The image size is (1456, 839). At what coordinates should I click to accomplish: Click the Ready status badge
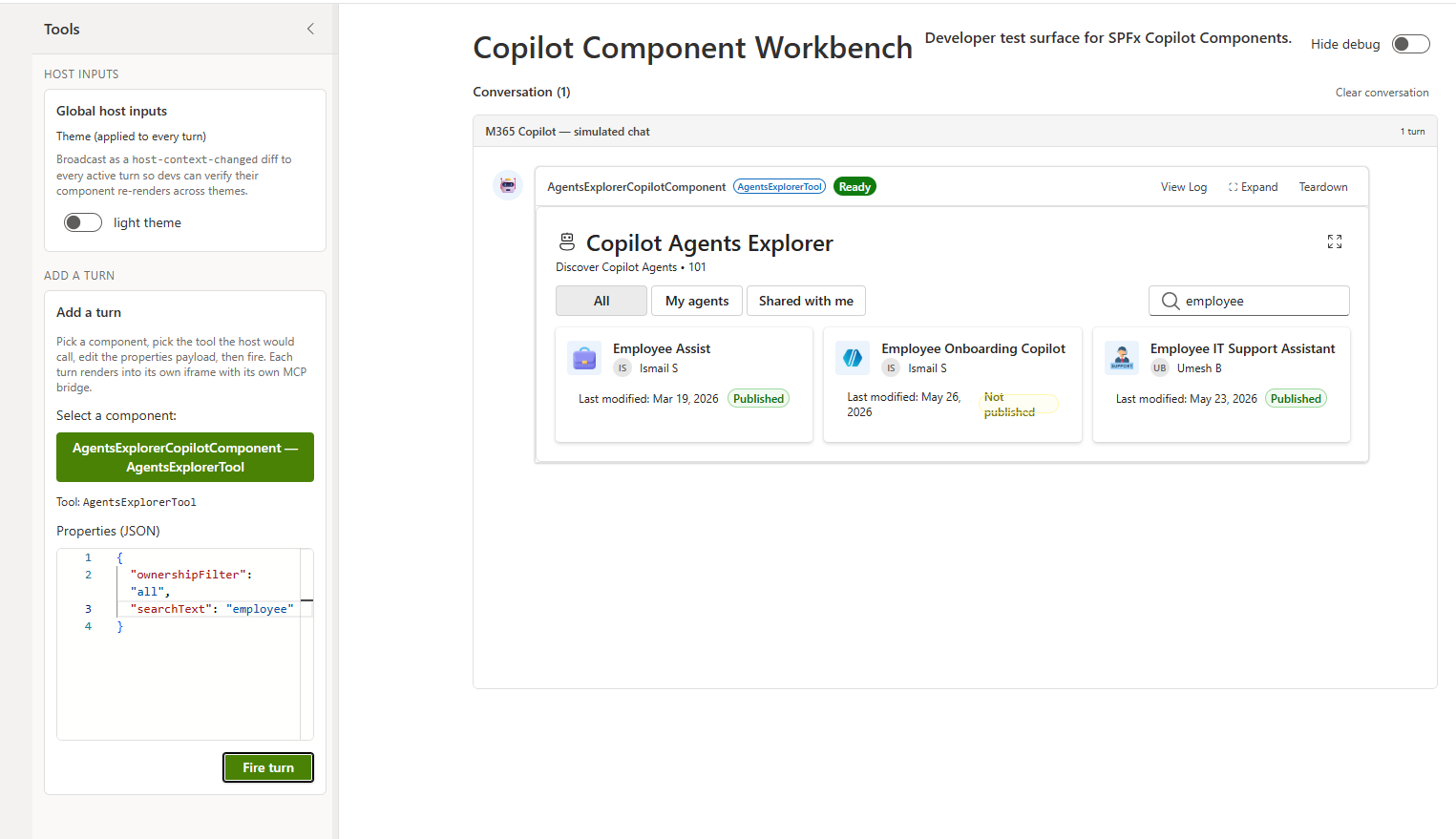[855, 187]
